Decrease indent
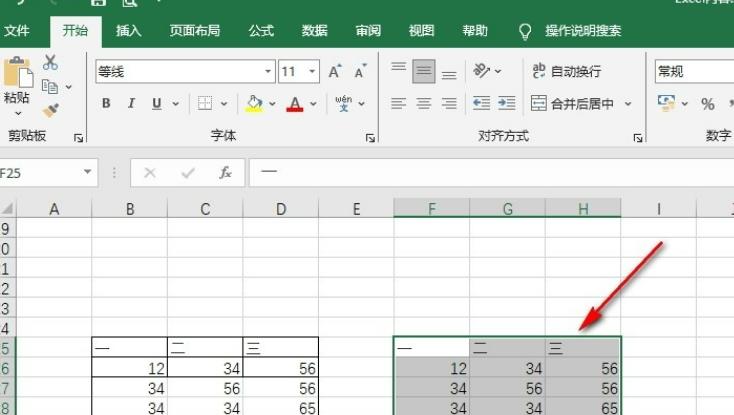 point(481,103)
